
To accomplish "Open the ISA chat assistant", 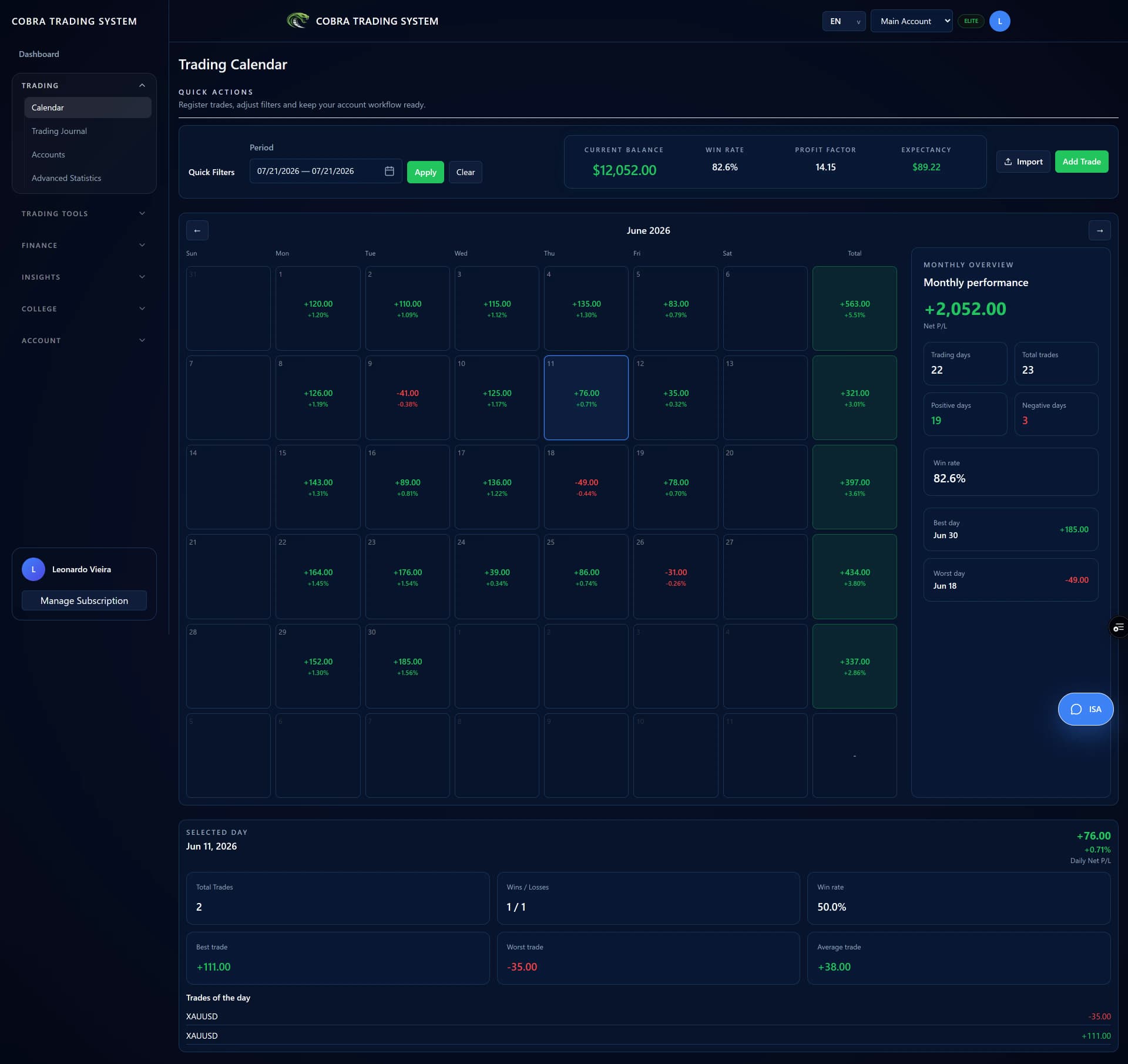I will point(1085,709).
